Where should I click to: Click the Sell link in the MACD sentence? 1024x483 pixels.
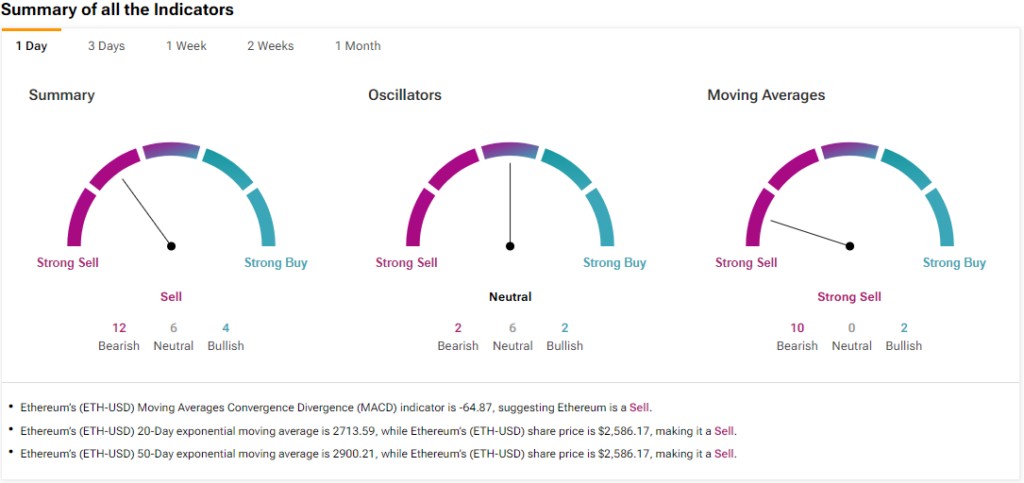coord(640,407)
